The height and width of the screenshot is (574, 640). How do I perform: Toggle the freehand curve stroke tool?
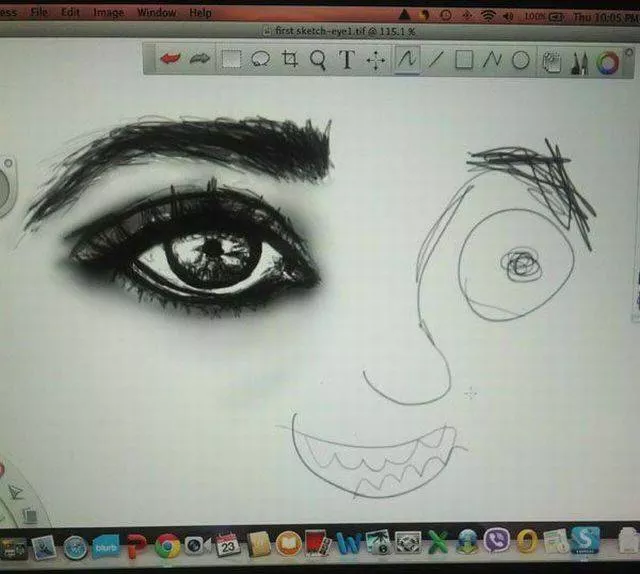tap(407, 60)
